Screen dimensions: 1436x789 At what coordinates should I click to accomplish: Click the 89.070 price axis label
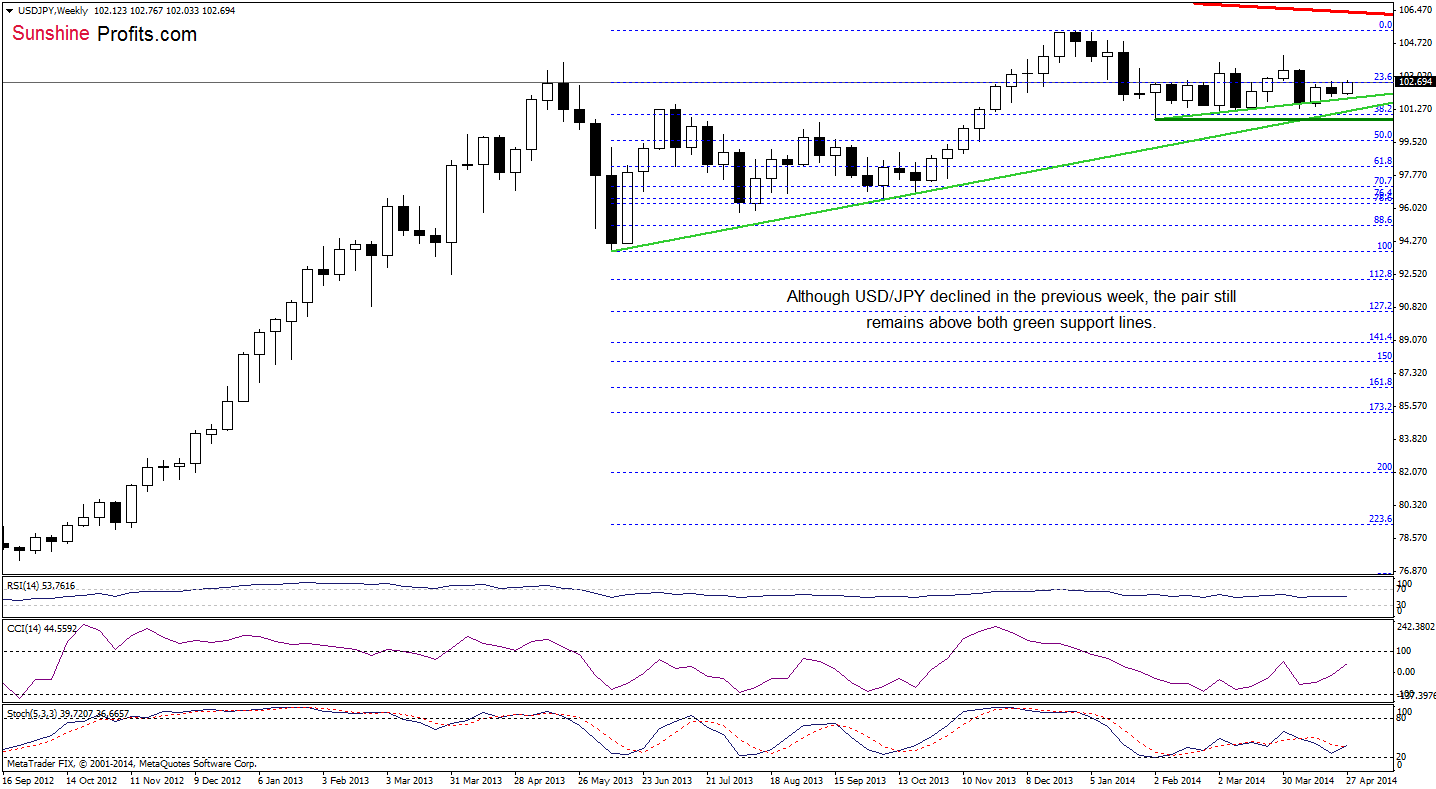coord(1414,340)
